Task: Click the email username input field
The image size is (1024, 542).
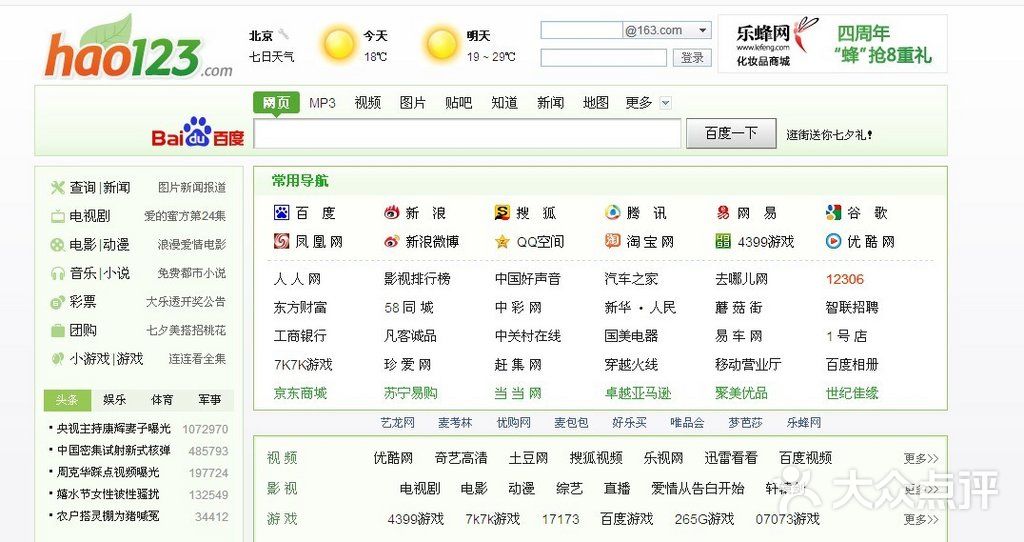Action: [581, 30]
